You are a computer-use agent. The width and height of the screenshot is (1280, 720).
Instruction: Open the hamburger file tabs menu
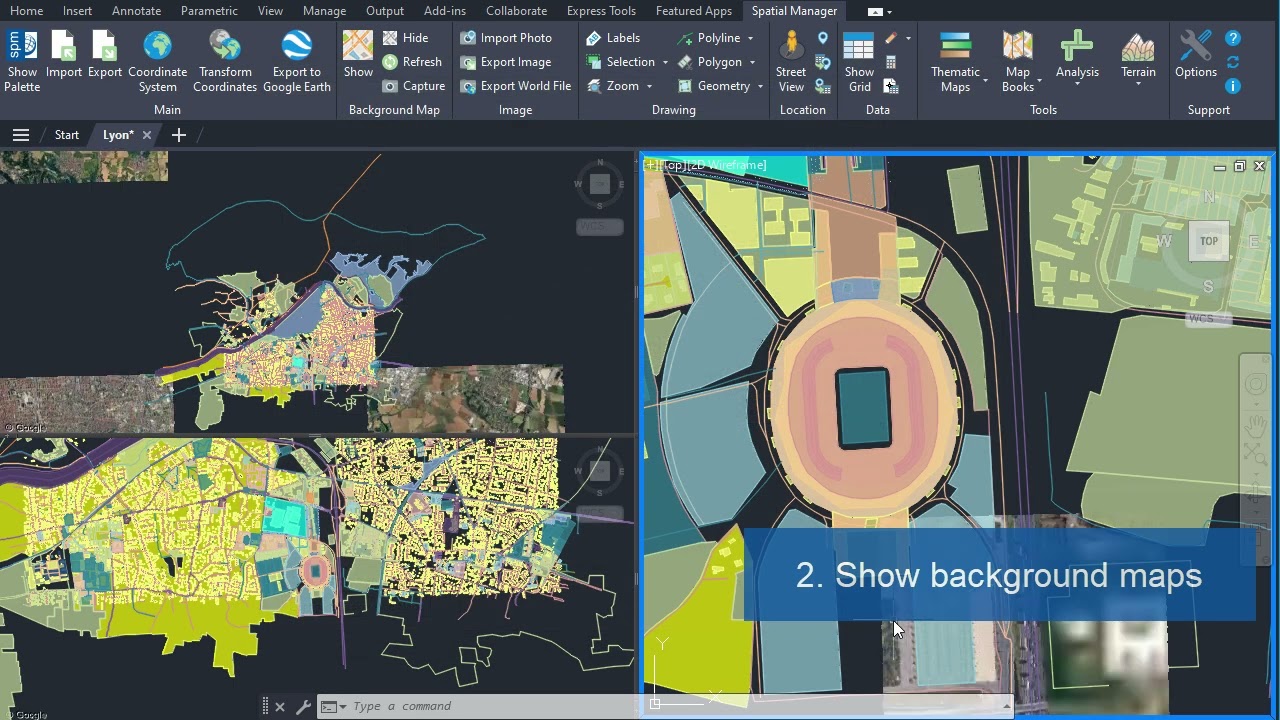pos(21,135)
